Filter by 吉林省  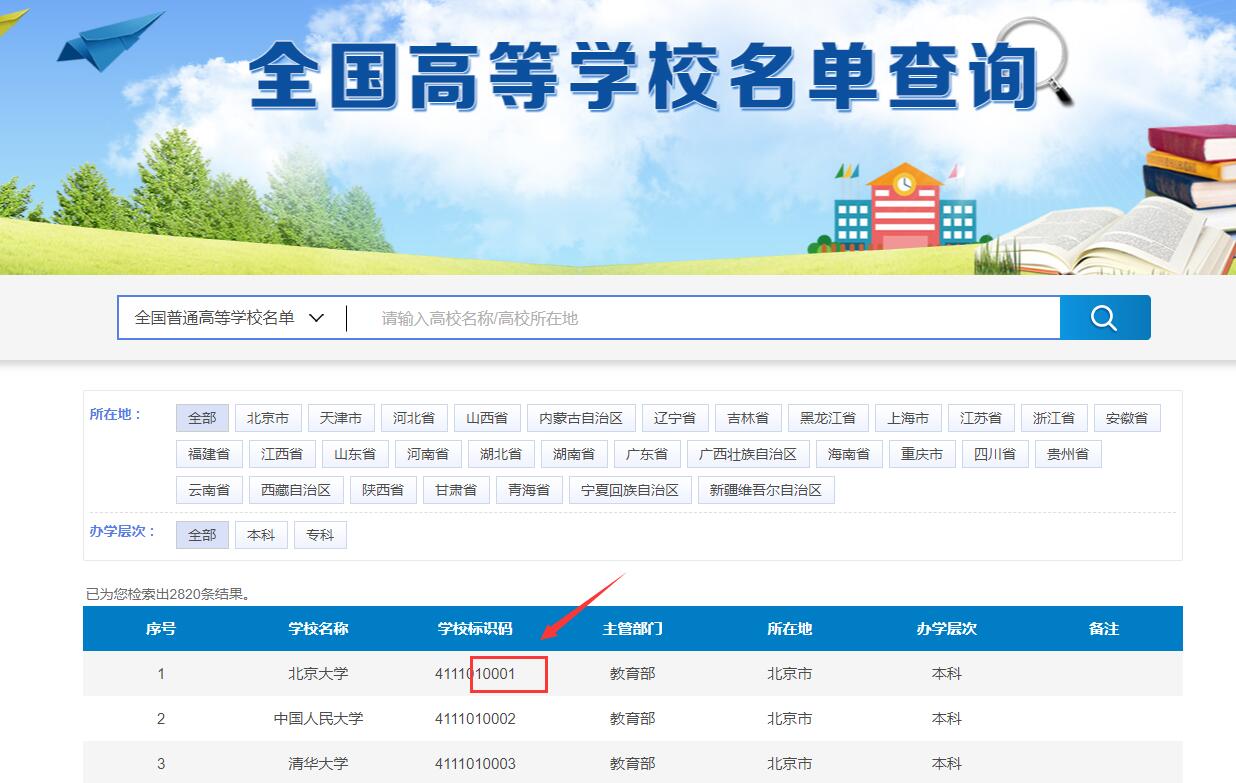748,418
